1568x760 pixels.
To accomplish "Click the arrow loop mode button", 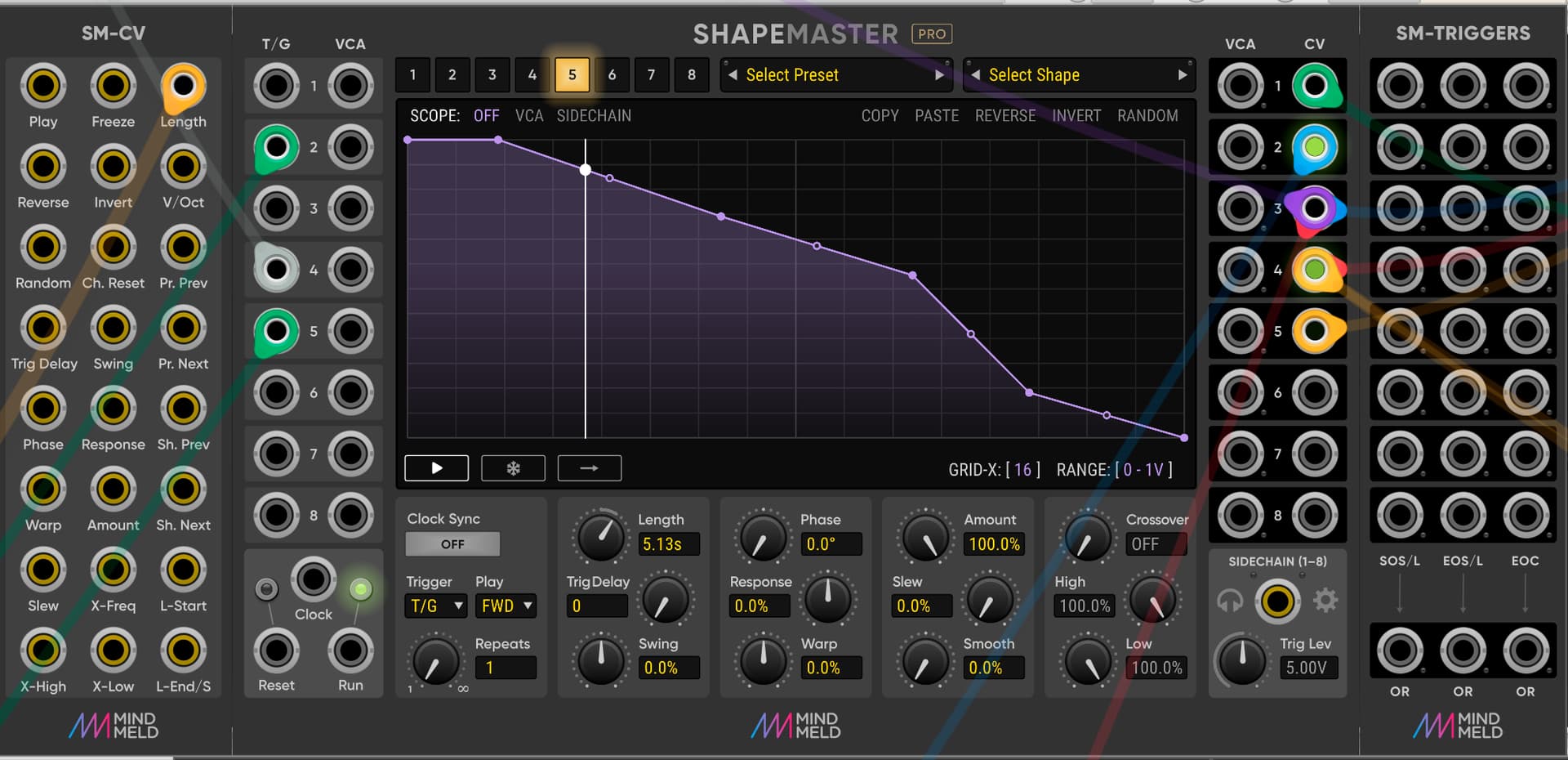I will point(589,468).
